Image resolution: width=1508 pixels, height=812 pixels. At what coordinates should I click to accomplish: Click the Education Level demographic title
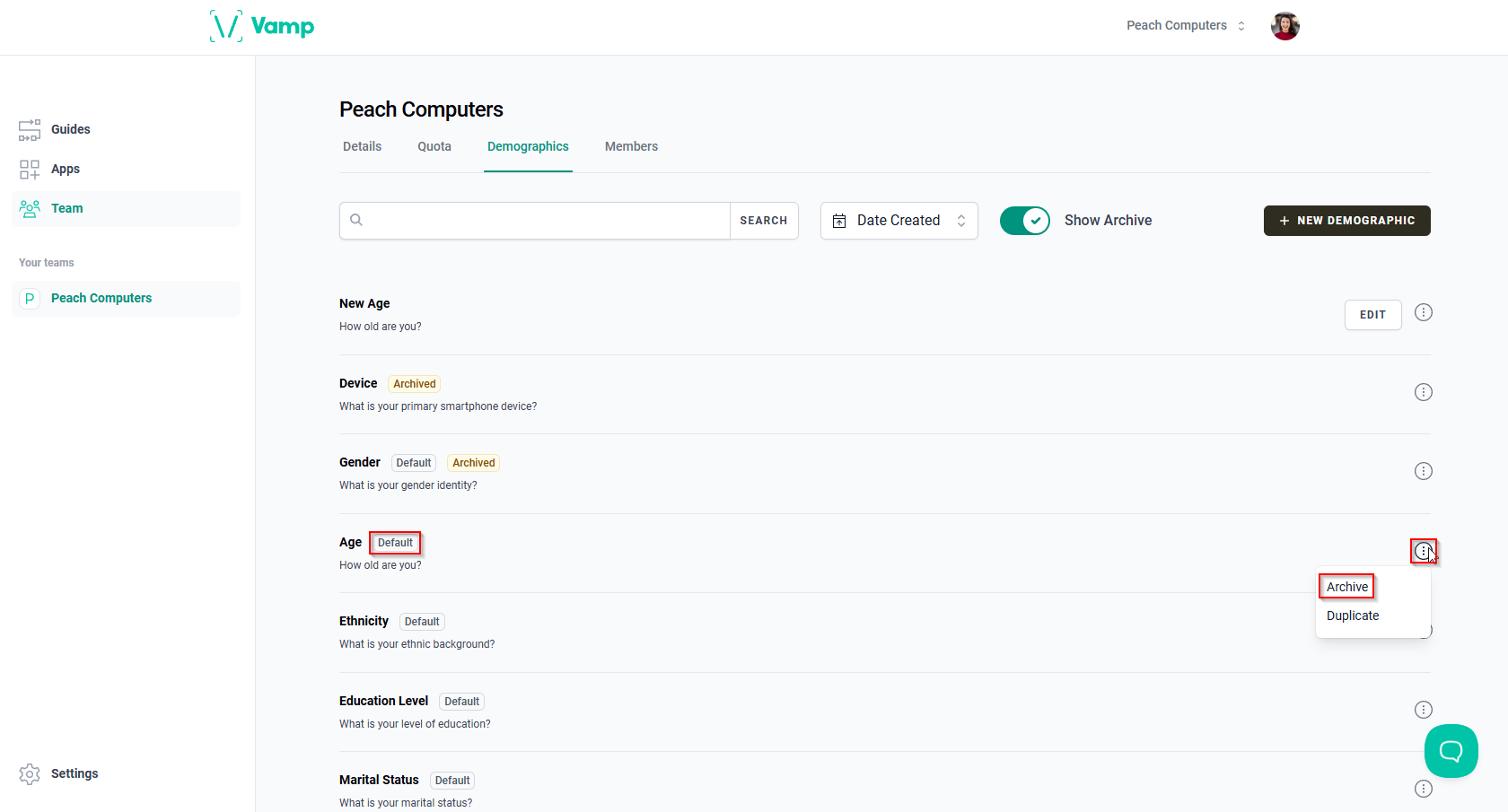click(x=383, y=701)
